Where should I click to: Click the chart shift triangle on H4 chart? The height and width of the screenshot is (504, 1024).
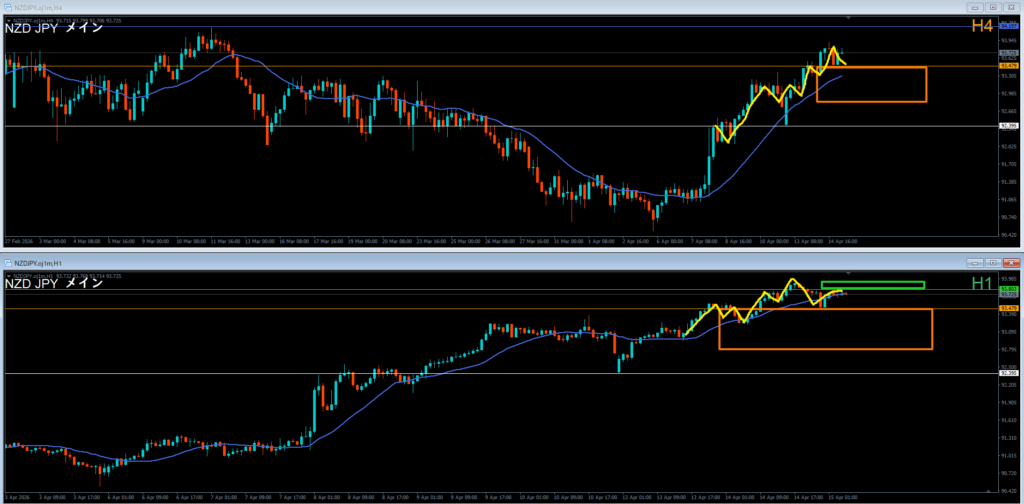848,18
